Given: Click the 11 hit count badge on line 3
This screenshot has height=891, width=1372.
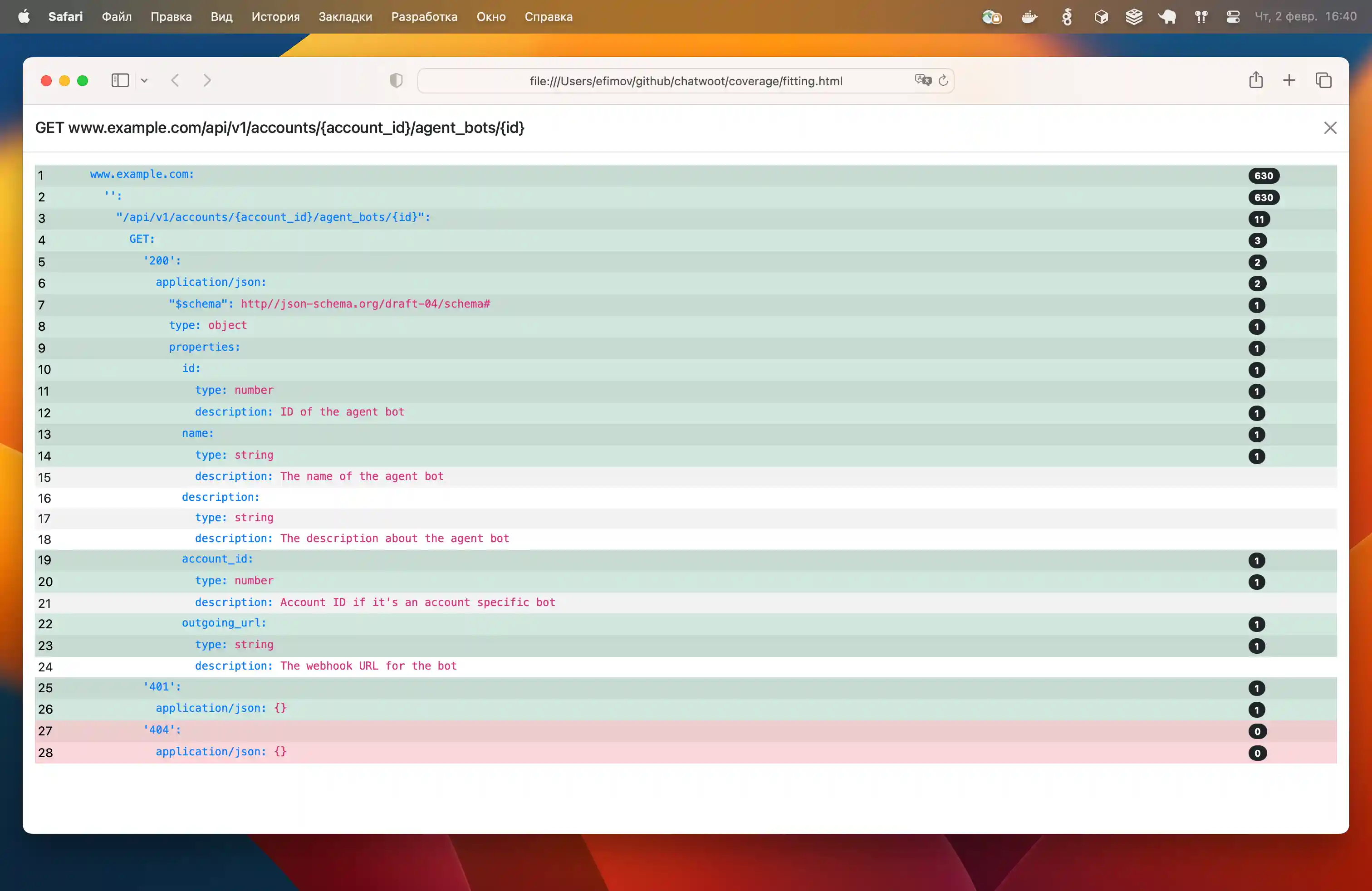Looking at the screenshot, I should click(x=1259, y=219).
